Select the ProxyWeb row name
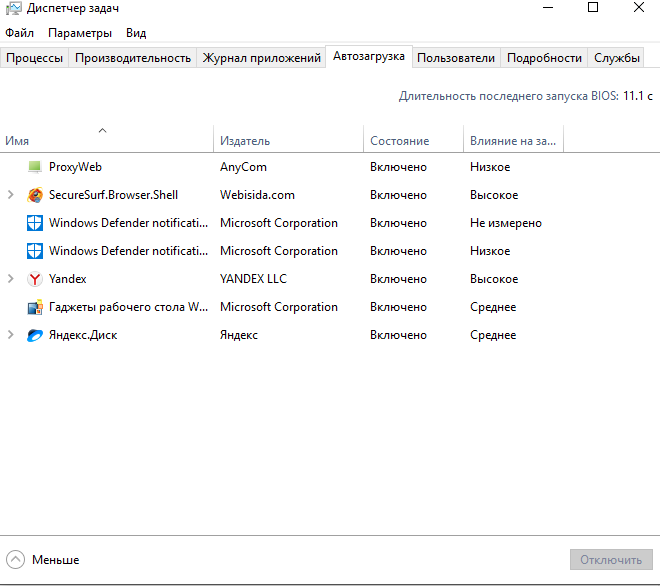Viewport: 660px width, 586px height. pos(75,167)
